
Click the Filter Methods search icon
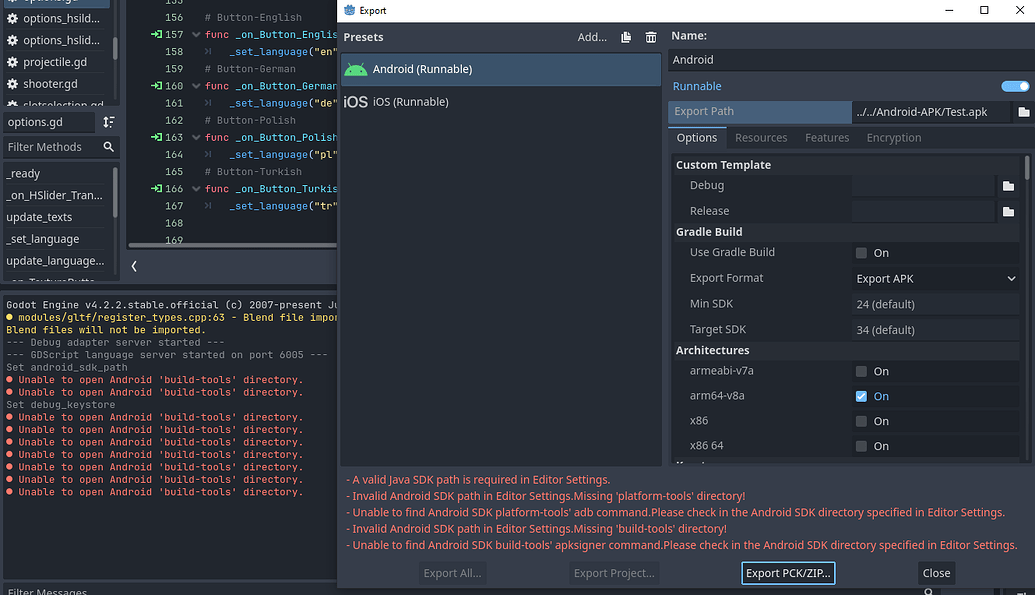pos(109,147)
